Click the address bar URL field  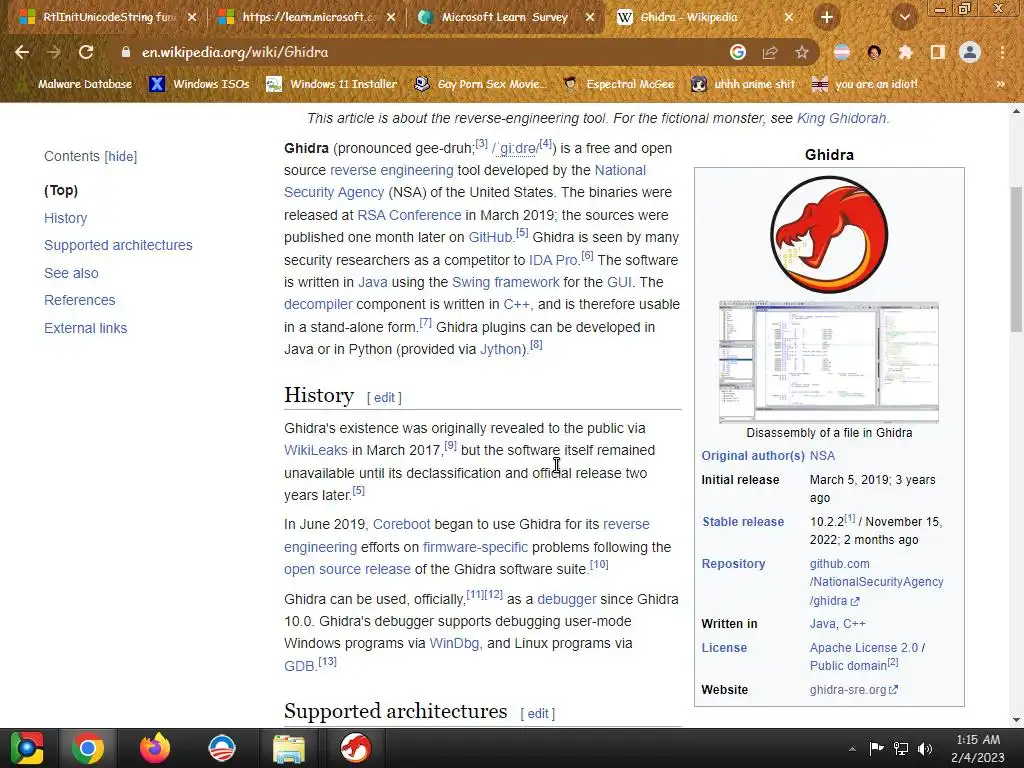coord(418,52)
